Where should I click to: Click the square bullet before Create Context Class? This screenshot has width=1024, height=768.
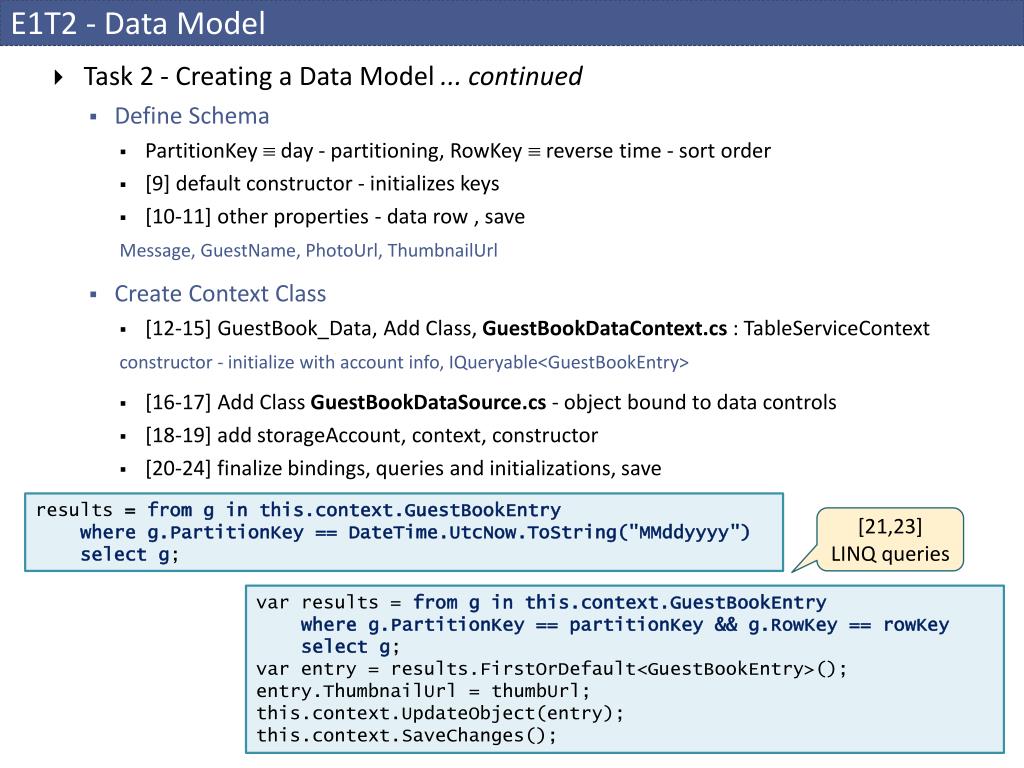pos(93,295)
